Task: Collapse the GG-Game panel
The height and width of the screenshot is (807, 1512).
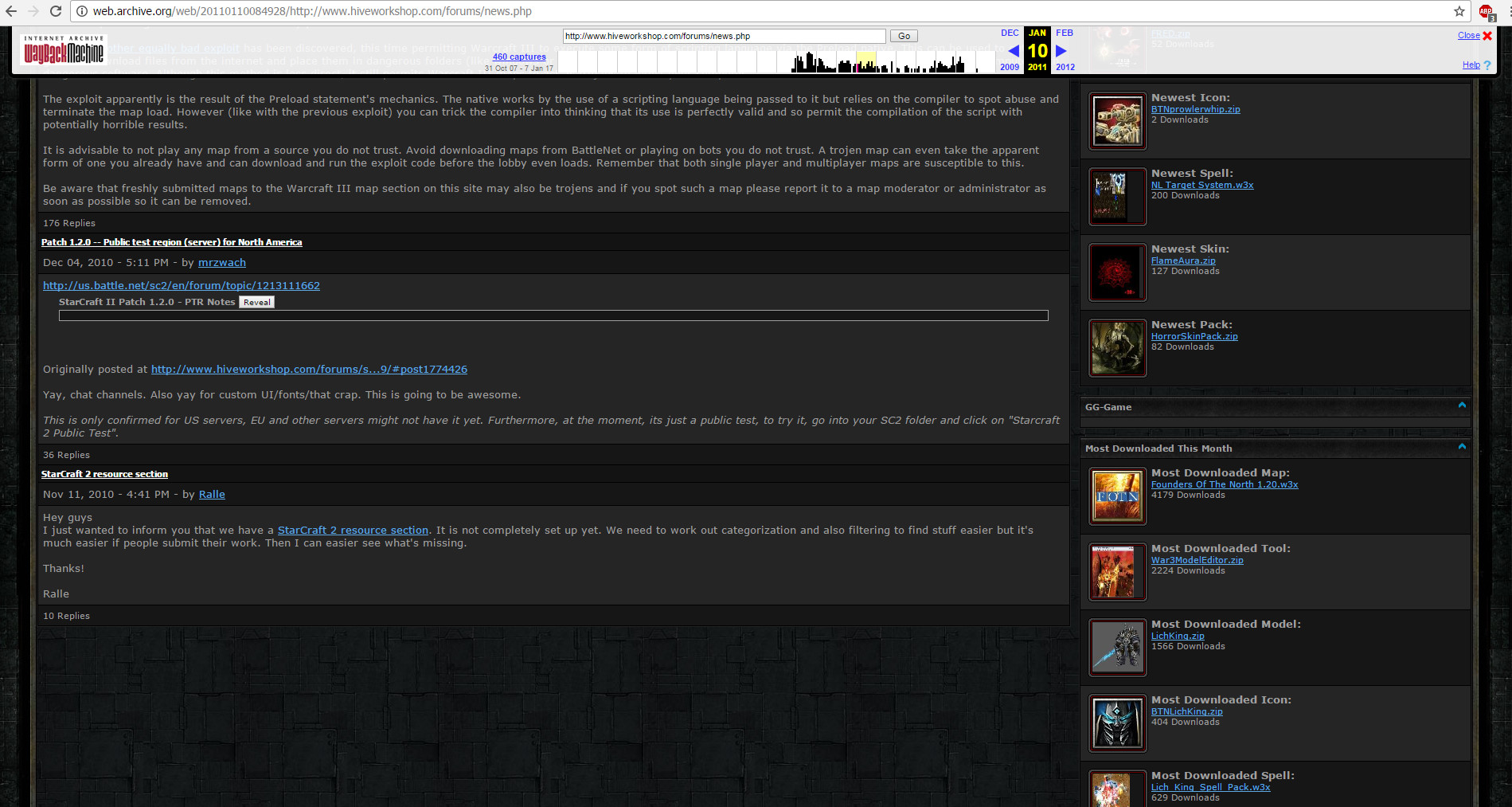Action: pos(1462,405)
